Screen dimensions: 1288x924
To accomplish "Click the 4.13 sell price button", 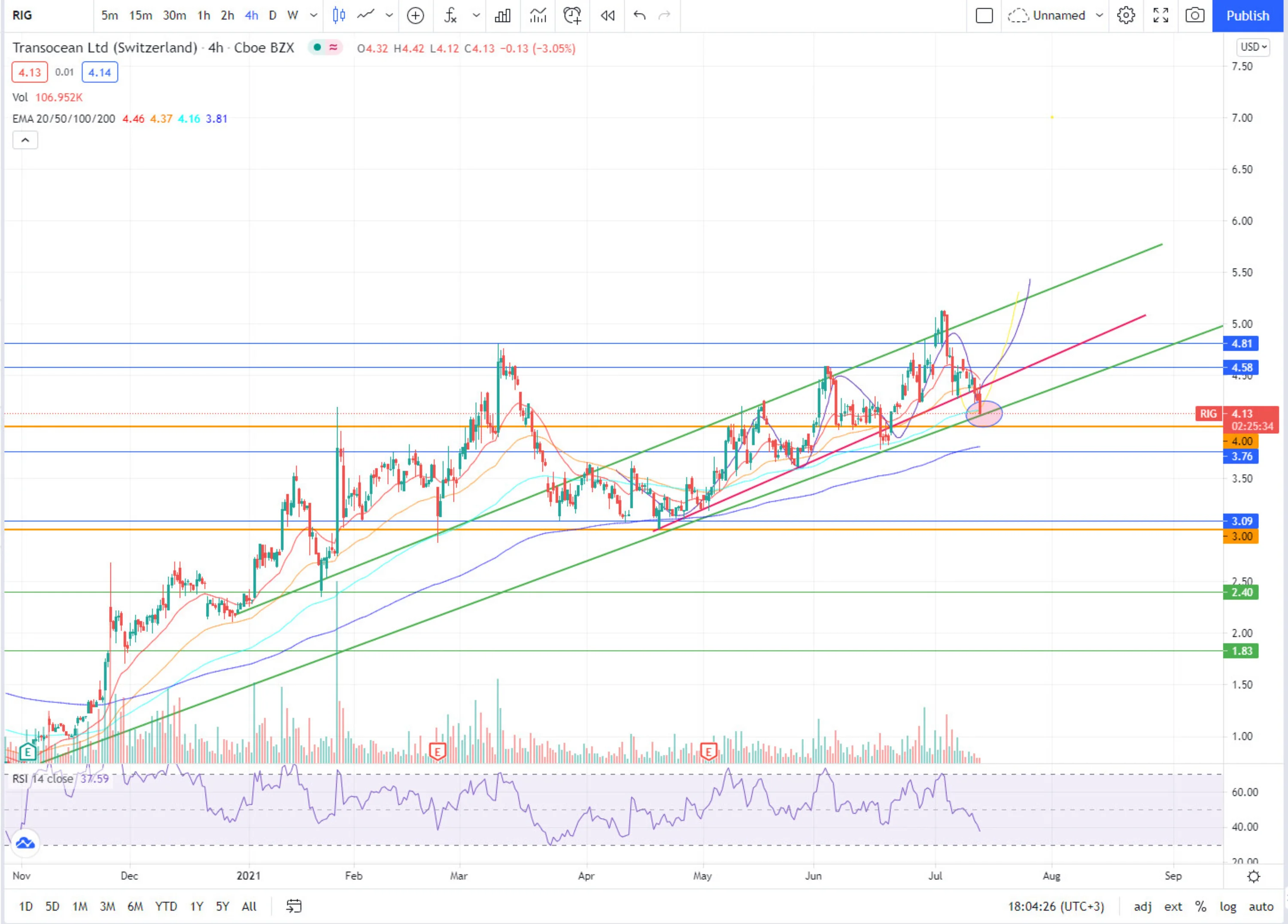I will click(30, 73).
